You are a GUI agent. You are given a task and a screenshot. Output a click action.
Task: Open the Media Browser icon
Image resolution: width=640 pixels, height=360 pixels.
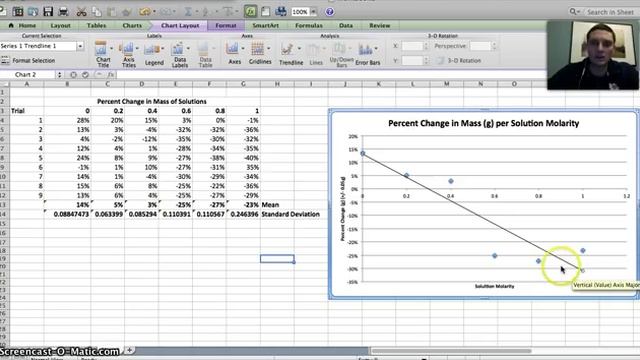pyautogui.click(x=281, y=11)
